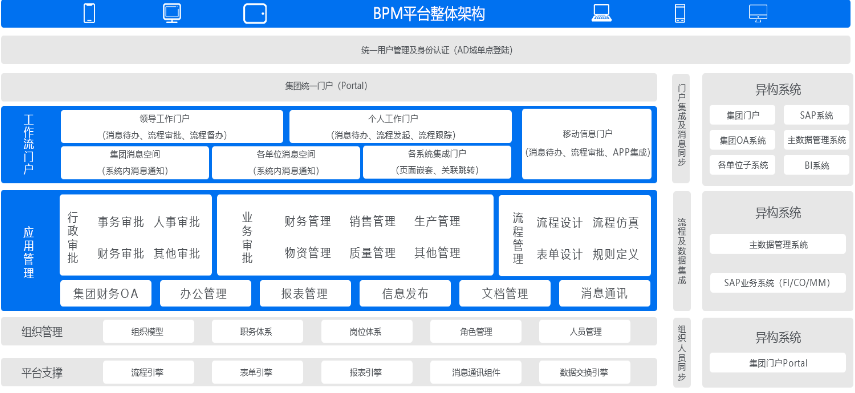Select 财务管理 under 业务审批
Viewport: 855px width, 393px height.
[x=308, y=221]
